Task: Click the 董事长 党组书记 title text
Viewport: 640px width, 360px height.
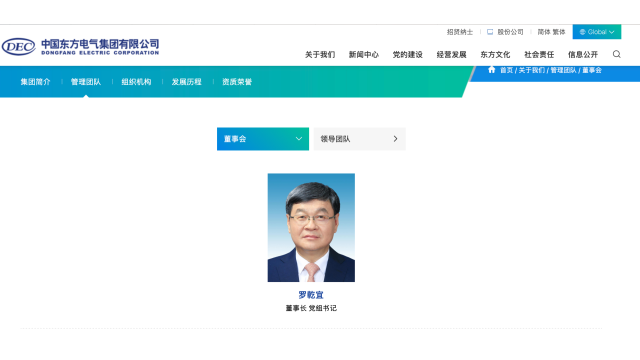Action: tap(311, 308)
